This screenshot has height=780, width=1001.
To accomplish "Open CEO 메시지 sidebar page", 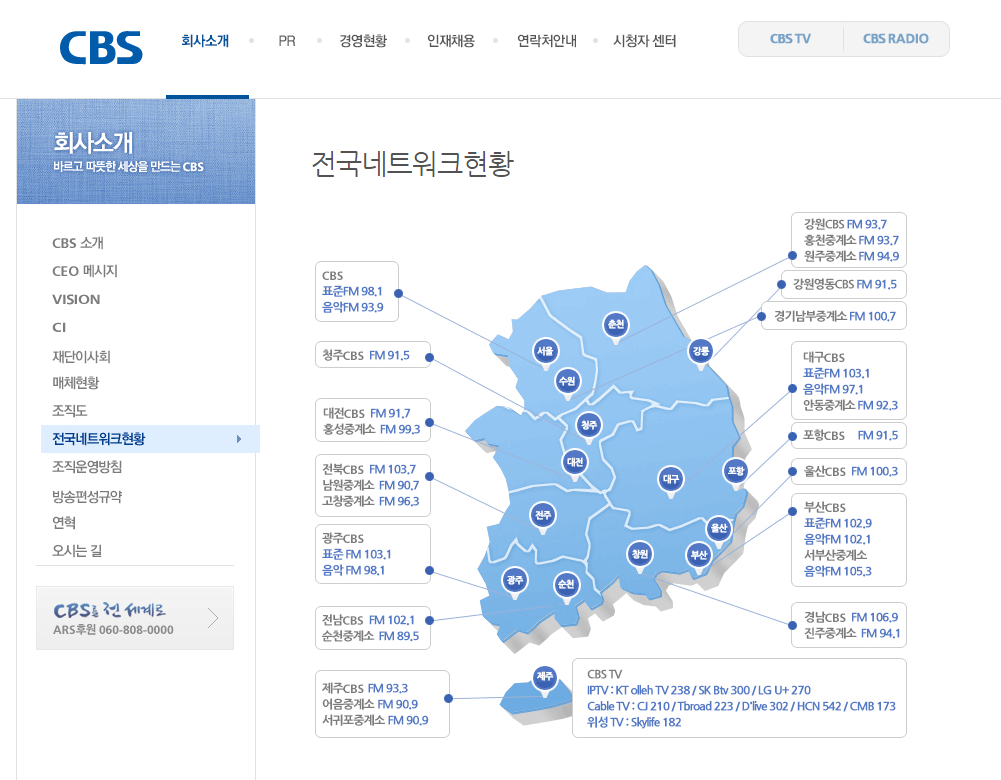I will (x=85, y=271).
